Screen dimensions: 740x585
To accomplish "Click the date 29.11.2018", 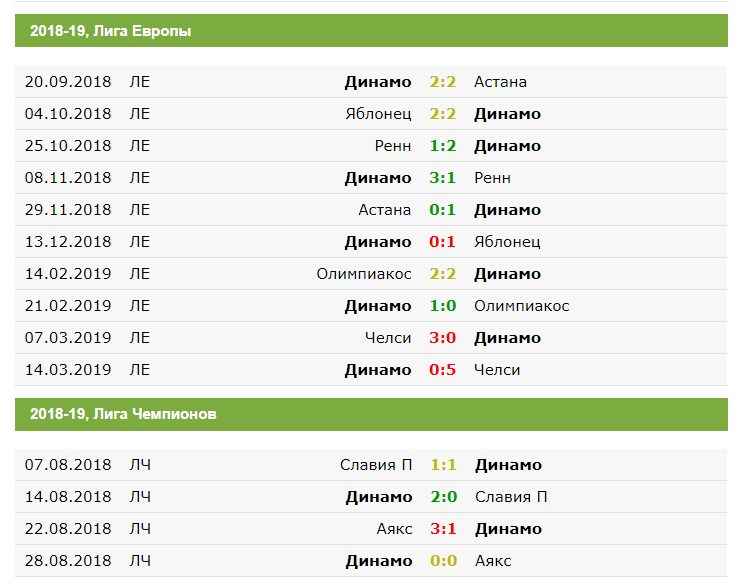I will (x=69, y=210).
